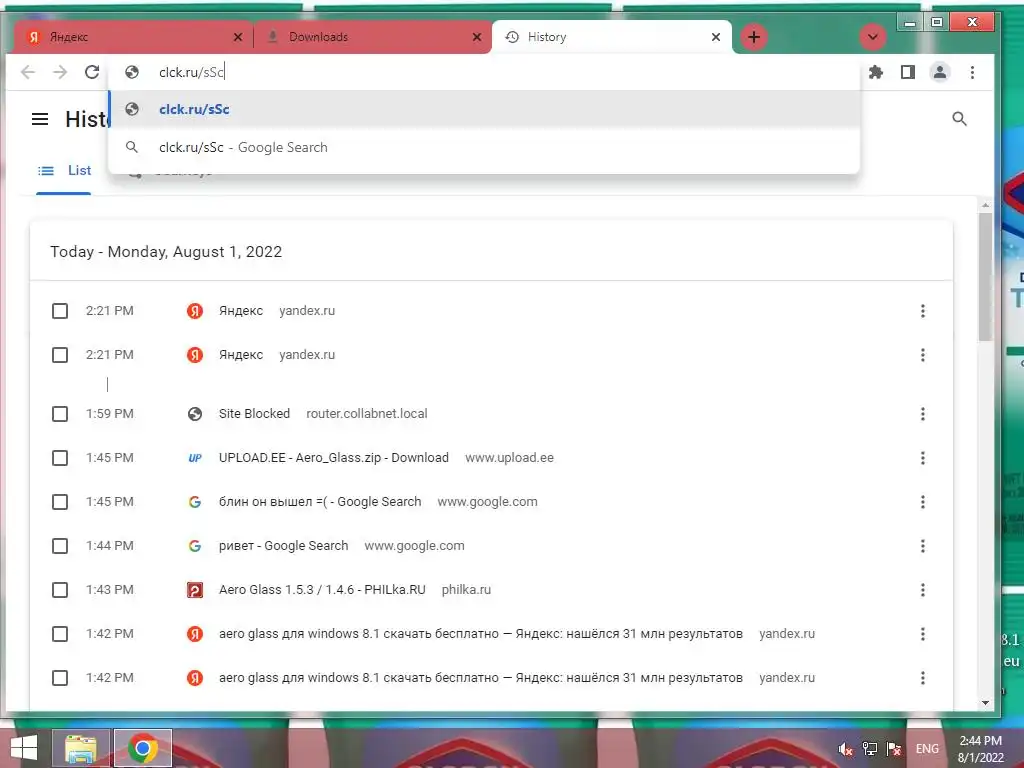Open actions menu for блин он вышел entry
The height and width of the screenshot is (768, 1024).
pos(923,502)
